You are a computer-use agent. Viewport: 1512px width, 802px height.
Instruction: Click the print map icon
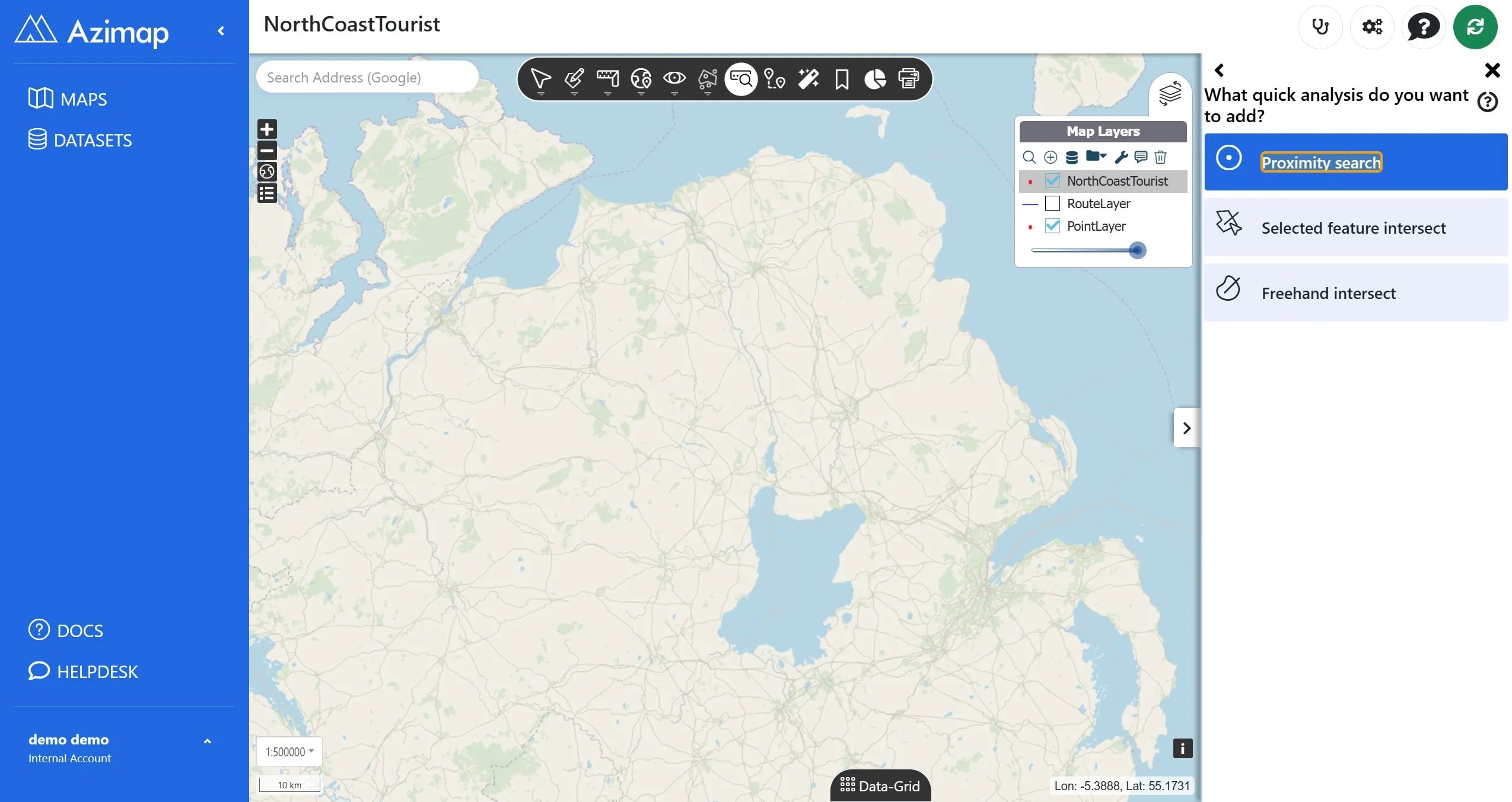click(x=908, y=79)
